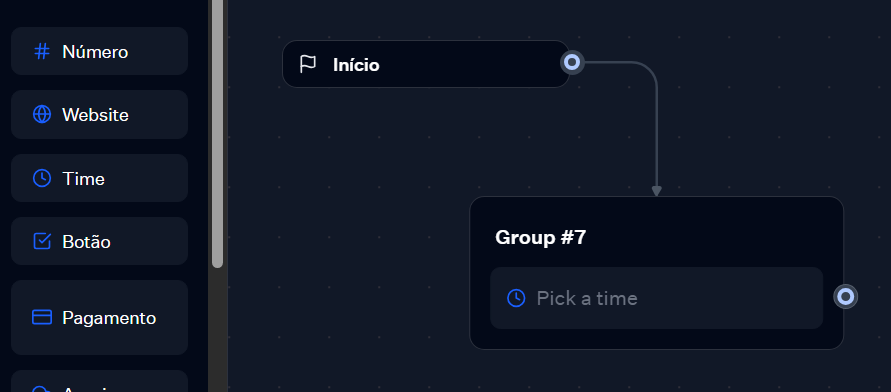Select the Botão block label
The image size is (891, 392).
pos(86,242)
